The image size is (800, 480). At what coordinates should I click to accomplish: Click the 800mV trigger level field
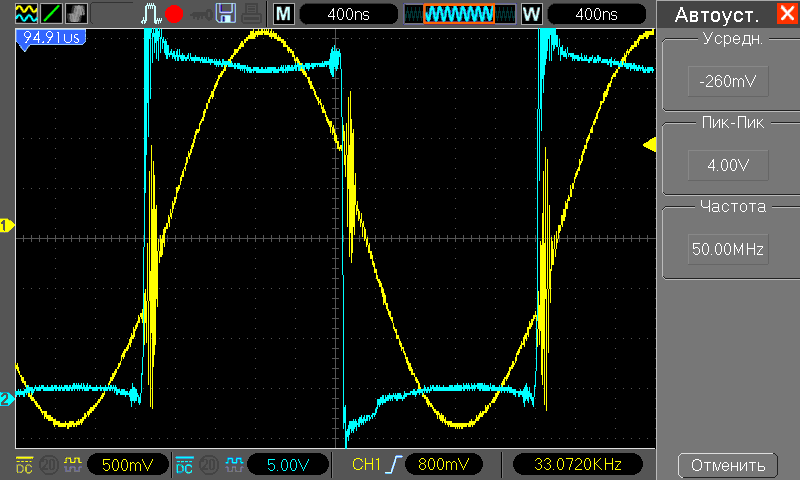(x=443, y=465)
